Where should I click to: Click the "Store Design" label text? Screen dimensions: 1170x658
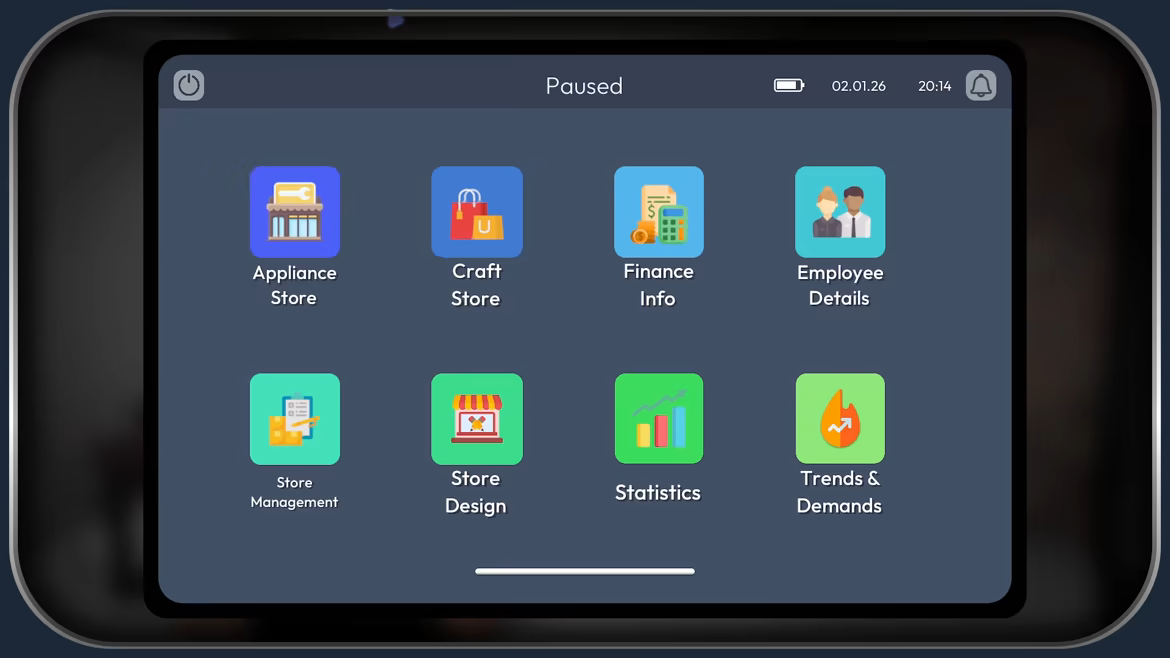coord(476,492)
